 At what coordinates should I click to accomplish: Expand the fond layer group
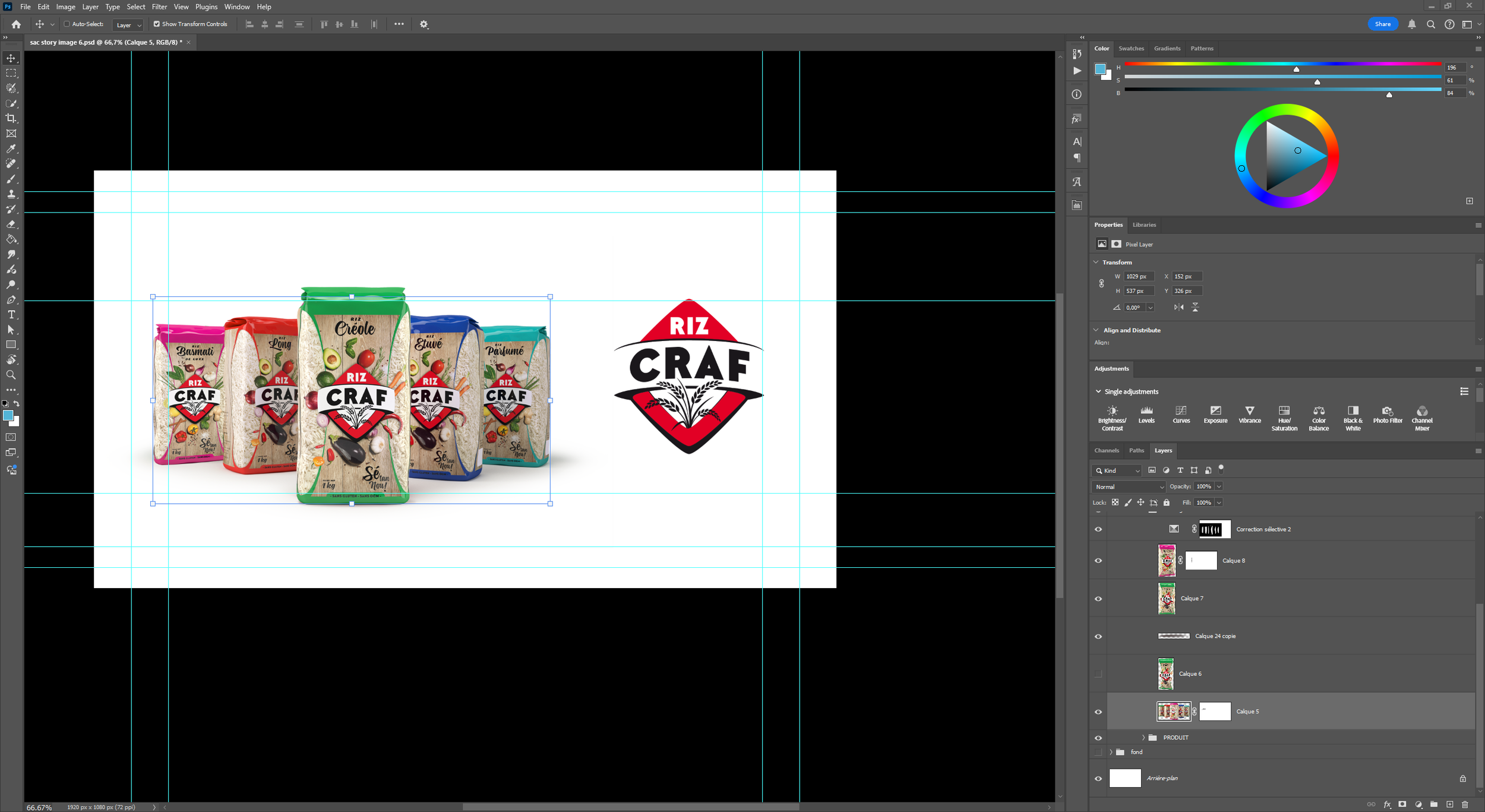1111,752
